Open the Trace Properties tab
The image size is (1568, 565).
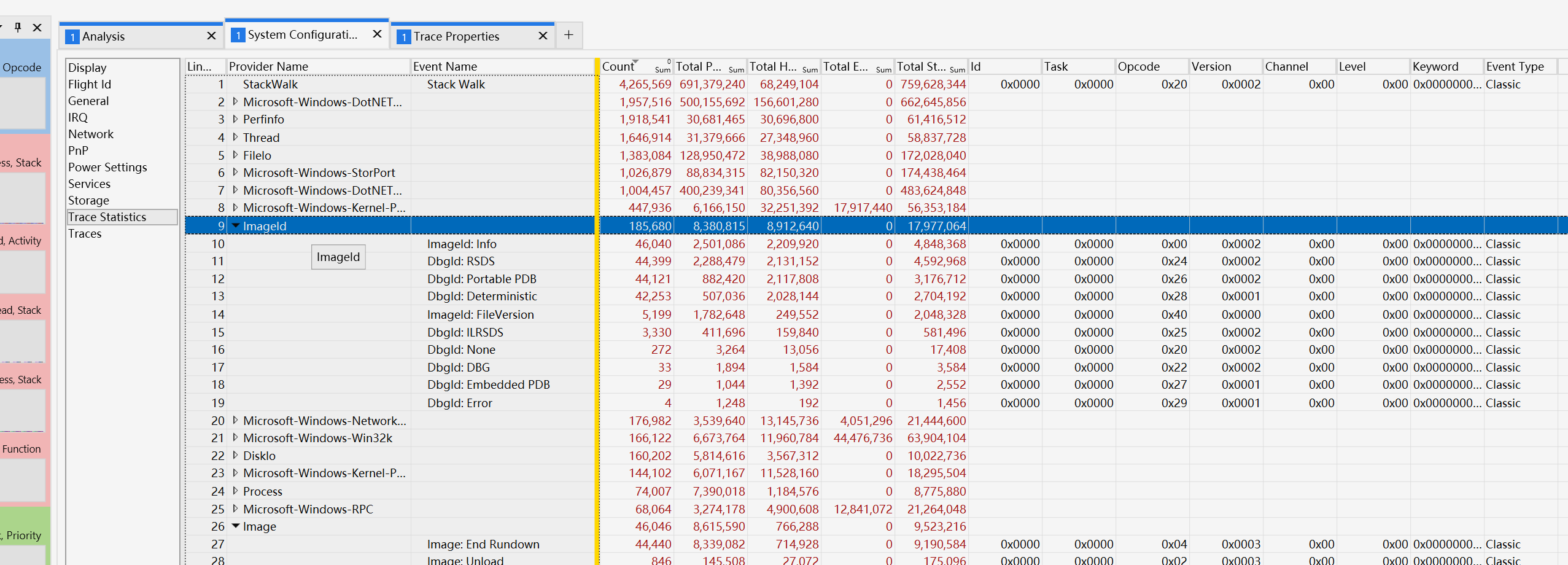[473, 36]
